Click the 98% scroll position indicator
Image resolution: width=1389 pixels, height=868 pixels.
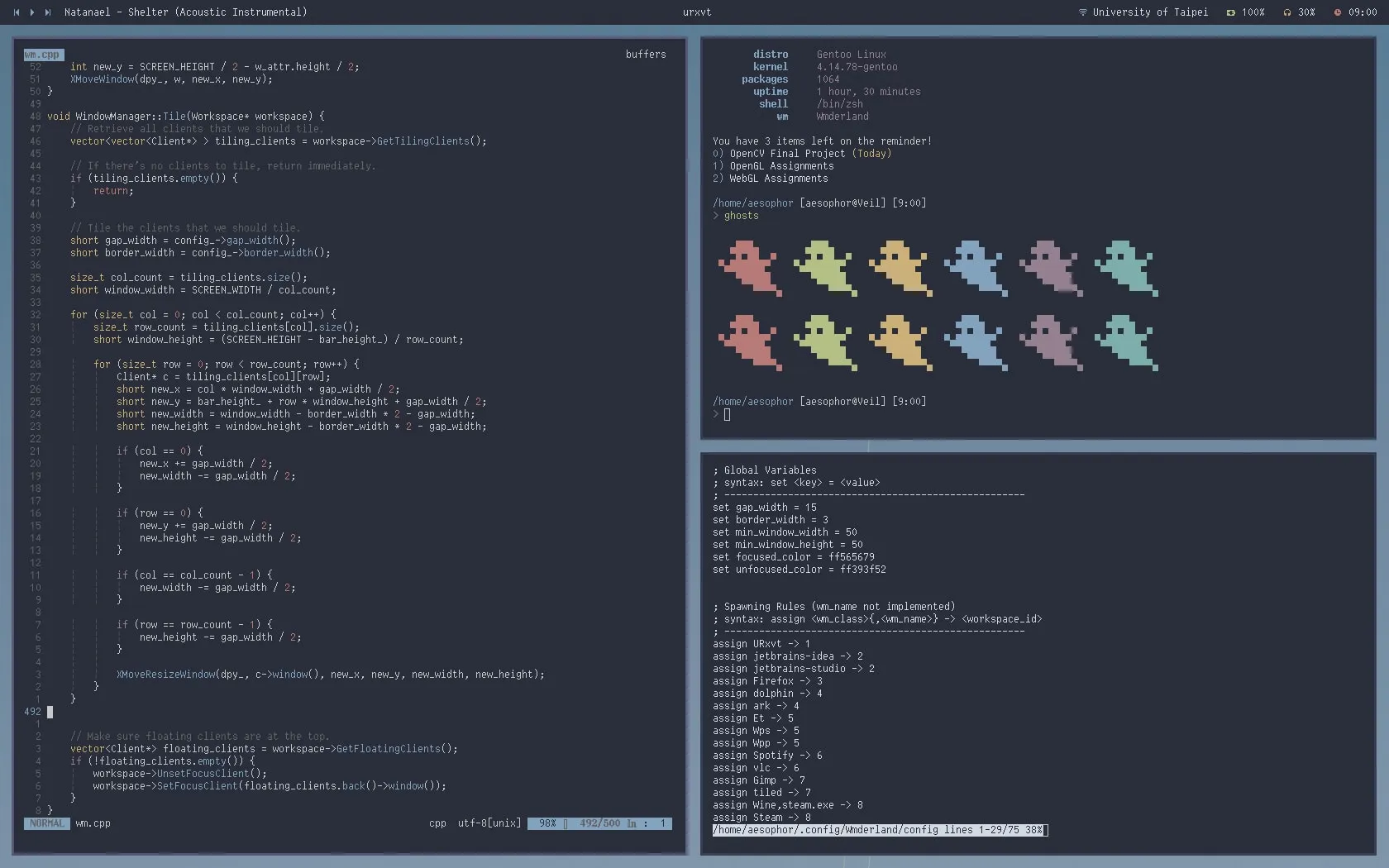pyautogui.click(x=547, y=823)
